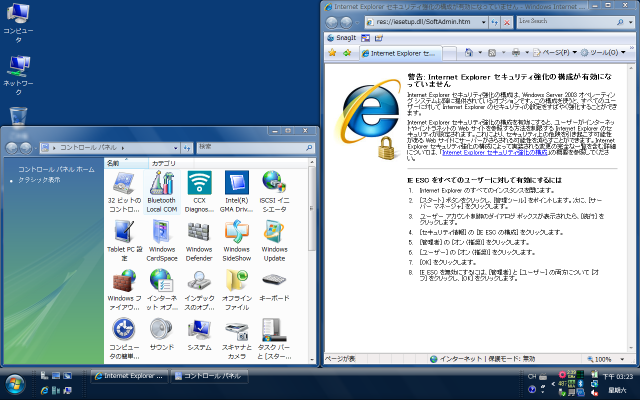The width and height of the screenshot is (640, 400).
Task: Open Windows SideShow icon
Action: (237, 241)
